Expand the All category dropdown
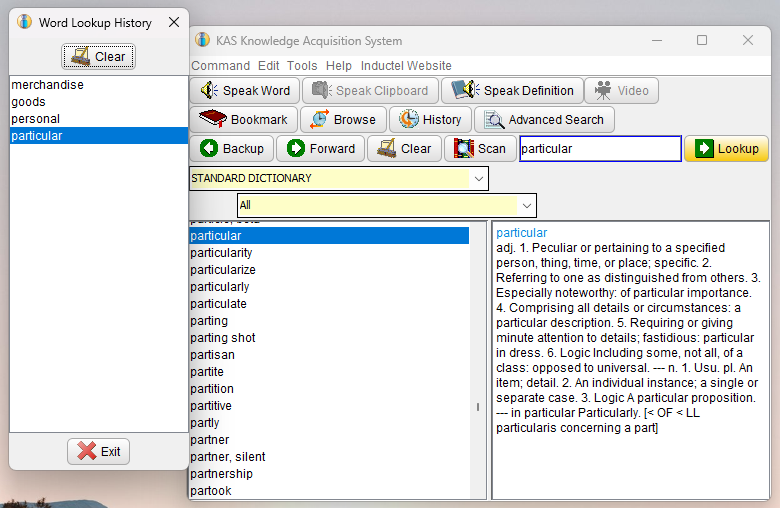 click(526, 205)
